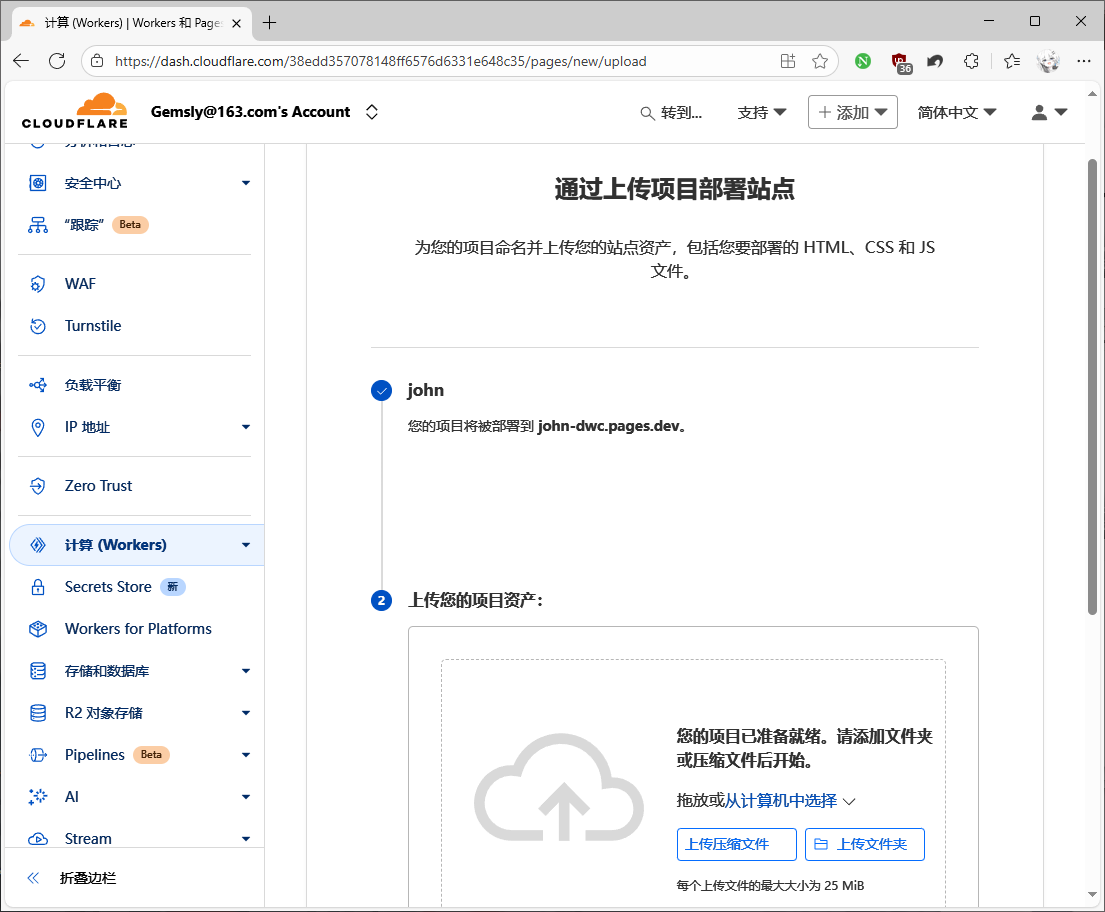Image resolution: width=1105 pixels, height=912 pixels.
Task: Select the 计算 (Workers) sidebar entry
Action: click(x=117, y=544)
